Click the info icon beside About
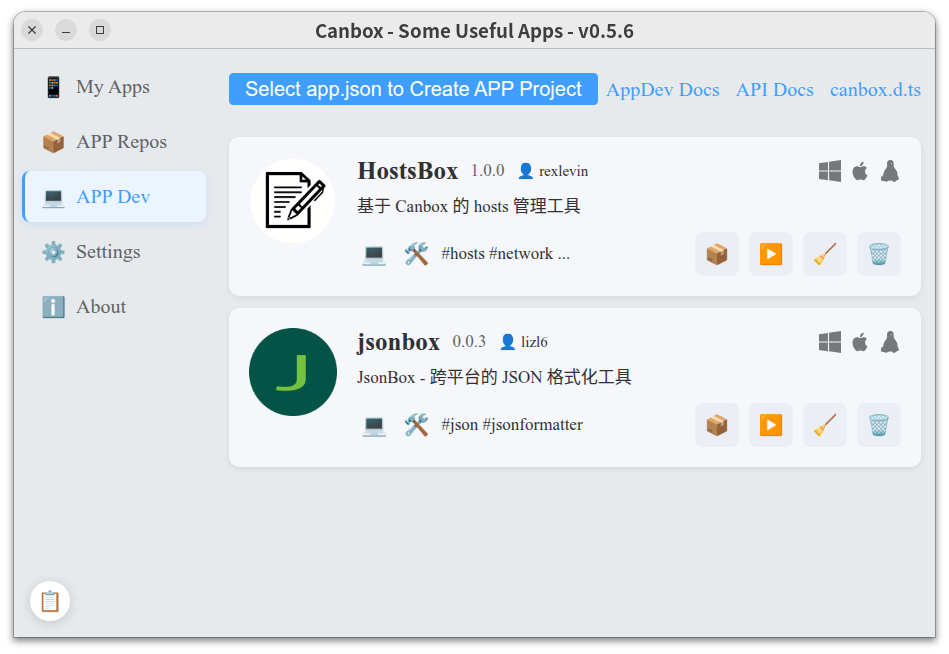This screenshot has height=654, width=949. 53,307
